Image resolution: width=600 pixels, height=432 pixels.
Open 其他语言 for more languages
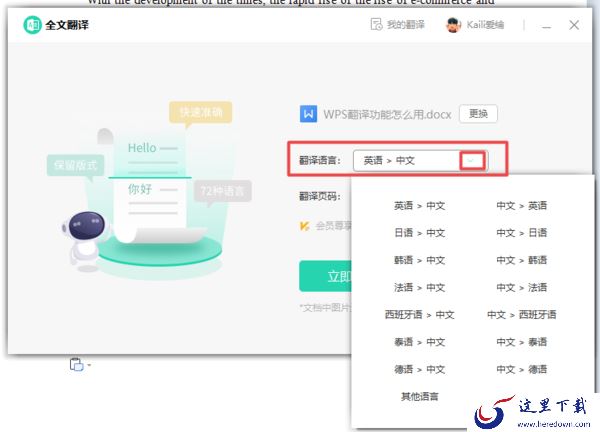[x=419, y=396]
